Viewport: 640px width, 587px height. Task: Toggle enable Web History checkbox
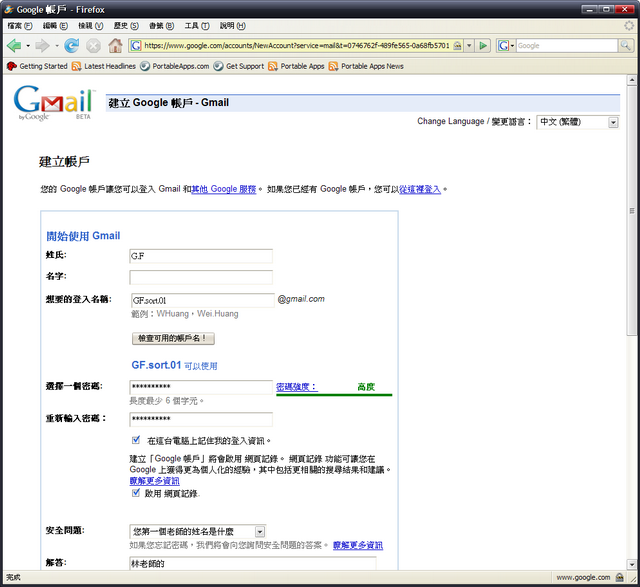(136, 493)
